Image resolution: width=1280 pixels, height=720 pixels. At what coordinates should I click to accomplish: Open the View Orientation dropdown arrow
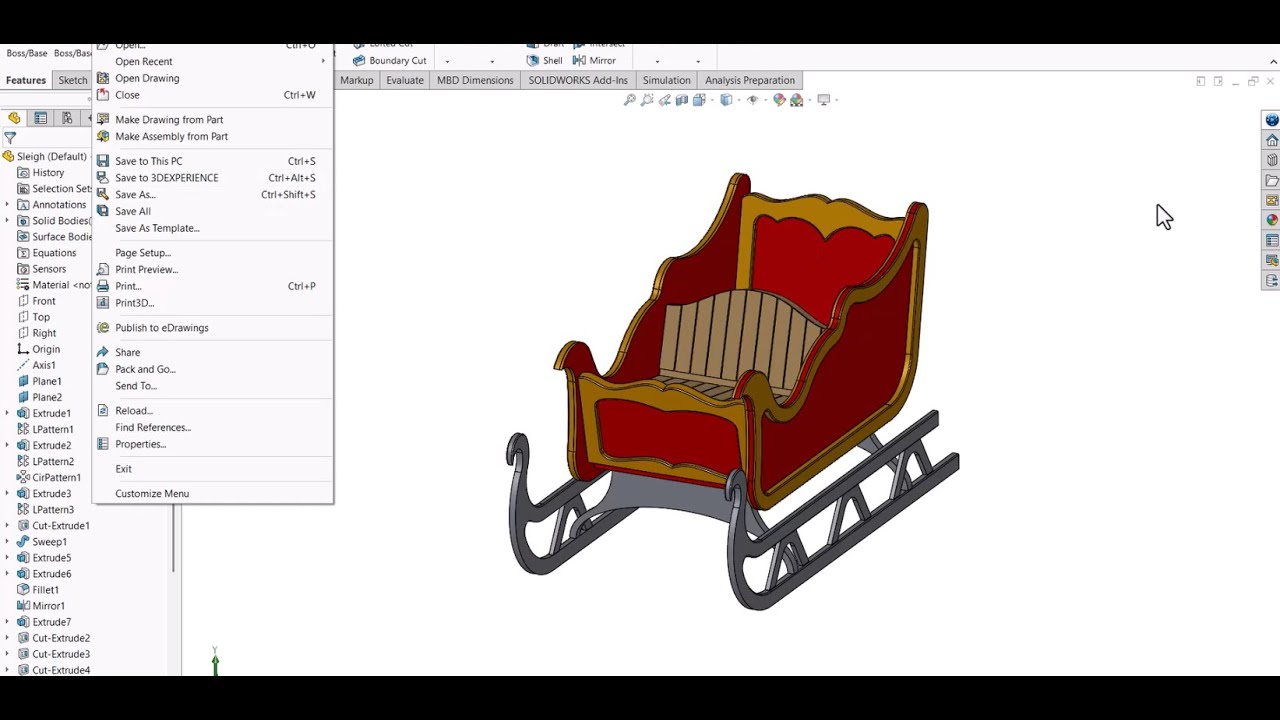[712, 100]
